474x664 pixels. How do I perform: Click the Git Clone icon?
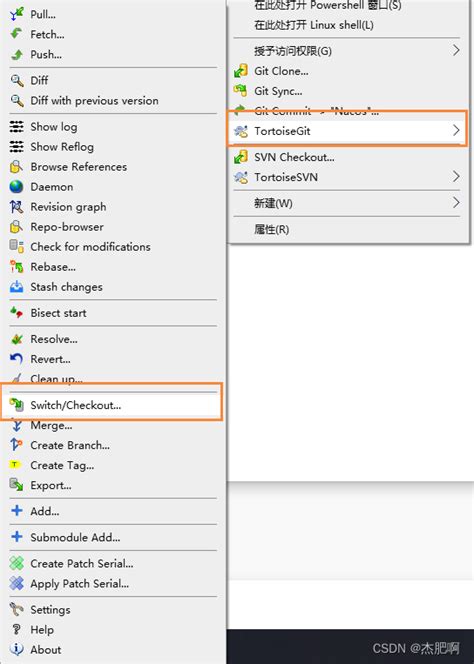click(x=241, y=71)
